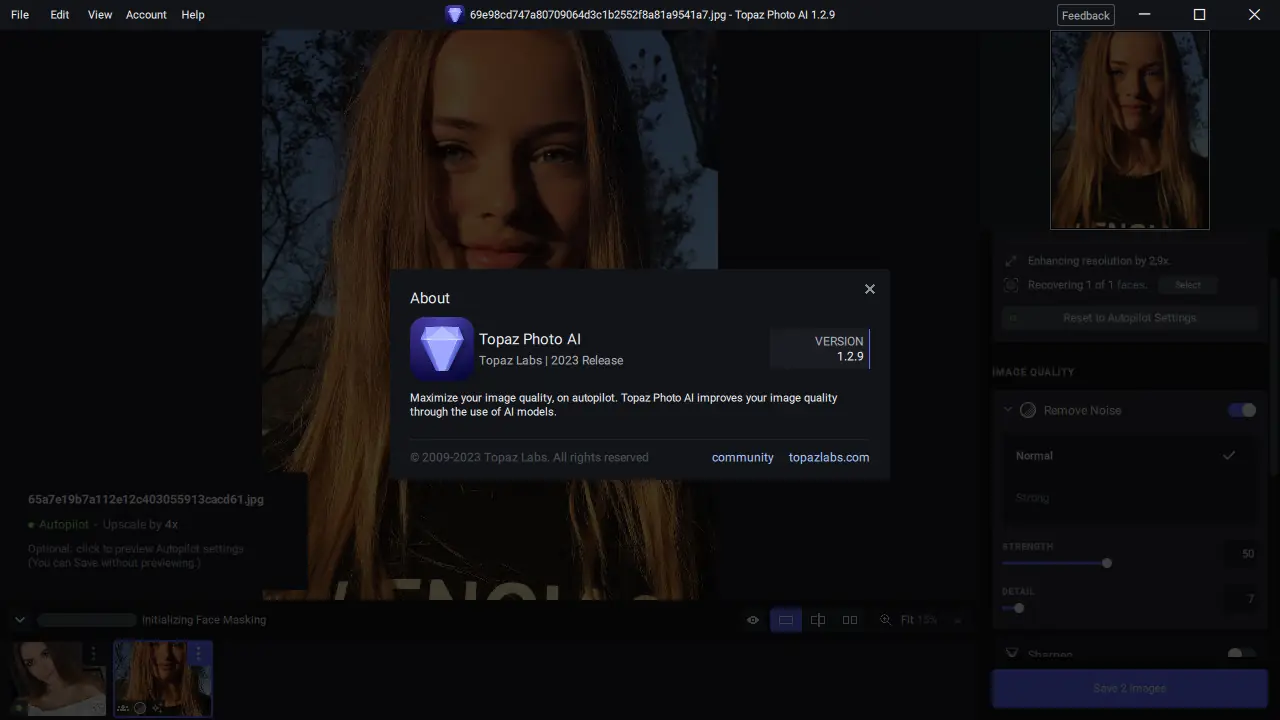Toggle the Sharpen switch
This screenshot has height=720, width=1280.
[1242, 654]
